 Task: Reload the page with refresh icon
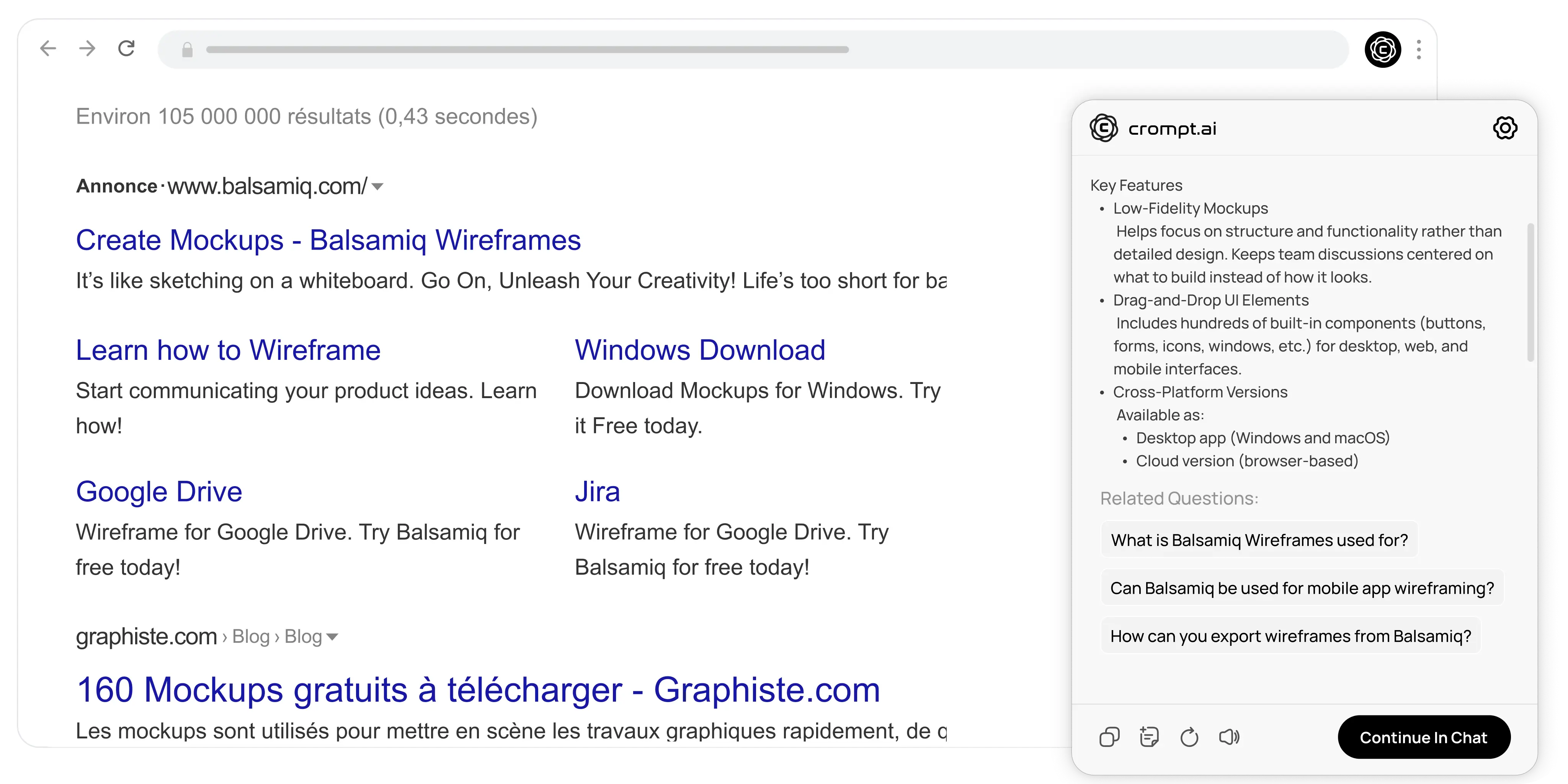click(x=126, y=49)
